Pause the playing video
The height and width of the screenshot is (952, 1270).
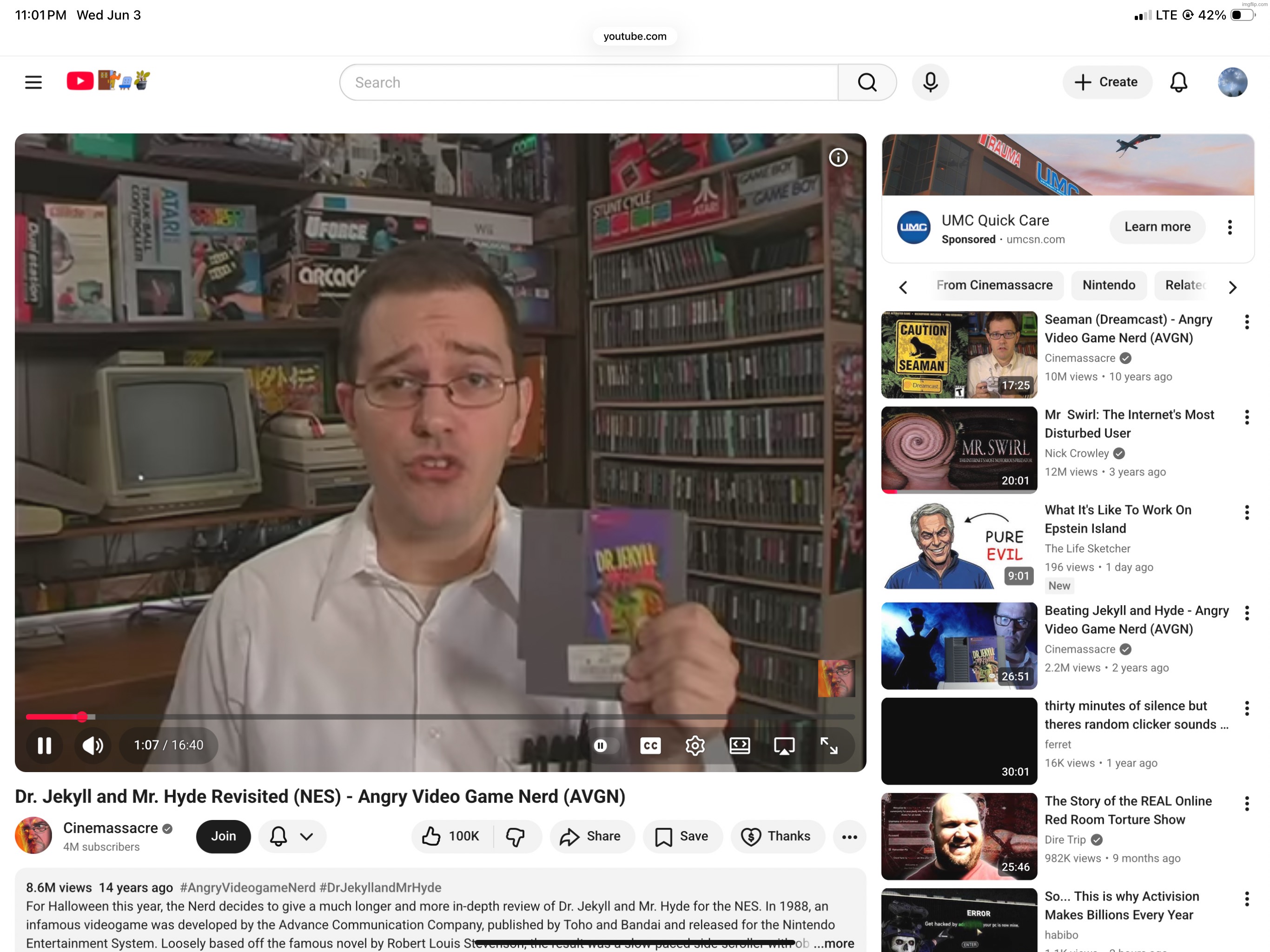coord(44,745)
